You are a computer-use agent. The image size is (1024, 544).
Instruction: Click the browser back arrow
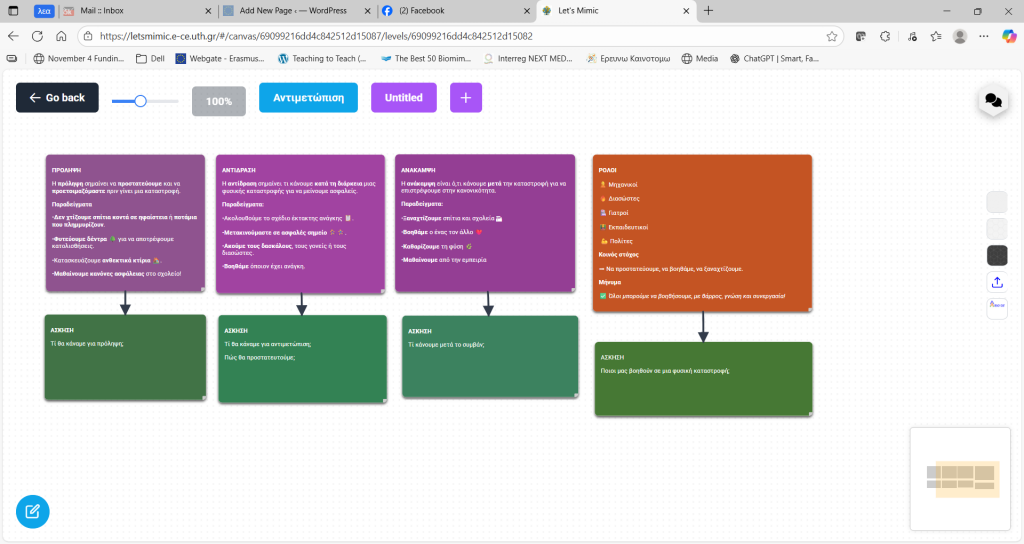(x=13, y=37)
